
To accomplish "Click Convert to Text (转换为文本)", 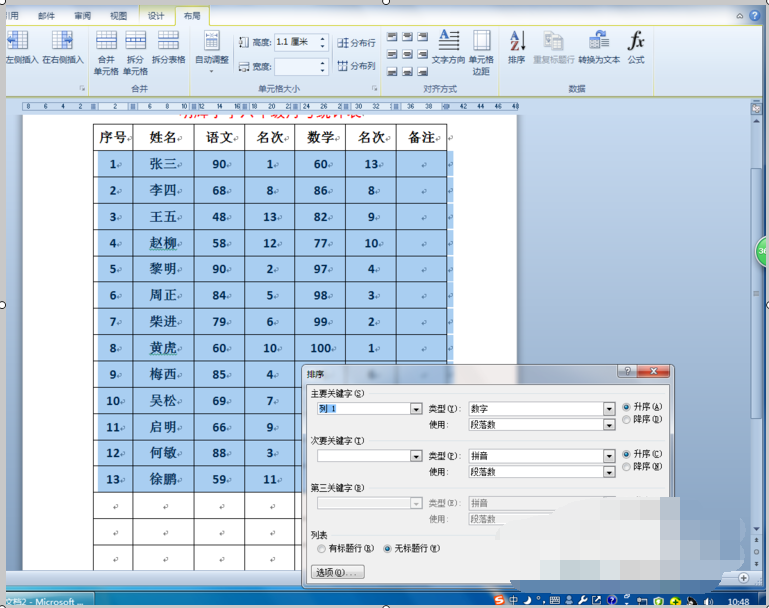I will click(x=599, y=47).
